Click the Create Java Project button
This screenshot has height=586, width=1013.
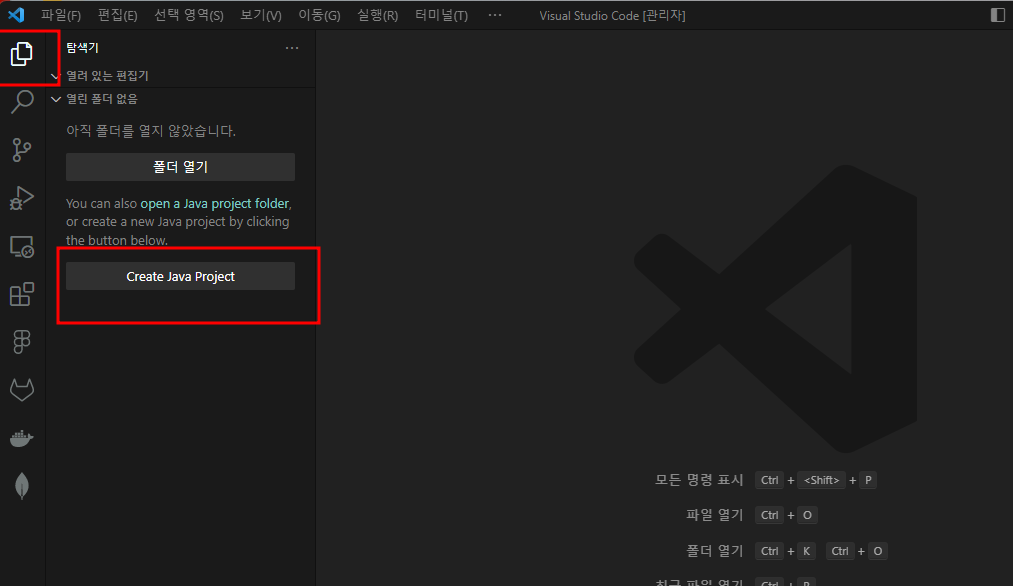click(x=180, y=277)
